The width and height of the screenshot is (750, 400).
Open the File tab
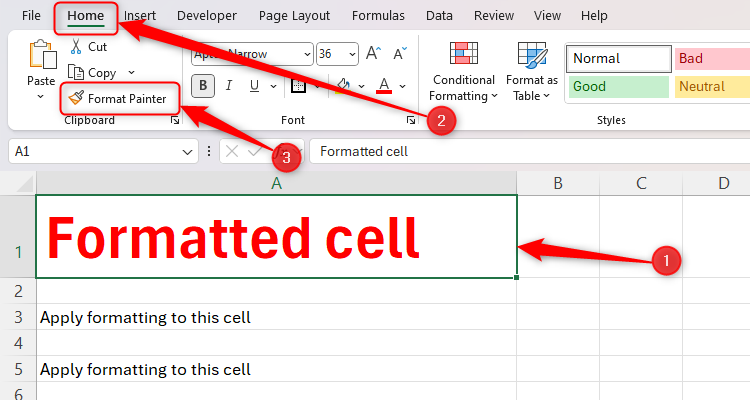31,16
